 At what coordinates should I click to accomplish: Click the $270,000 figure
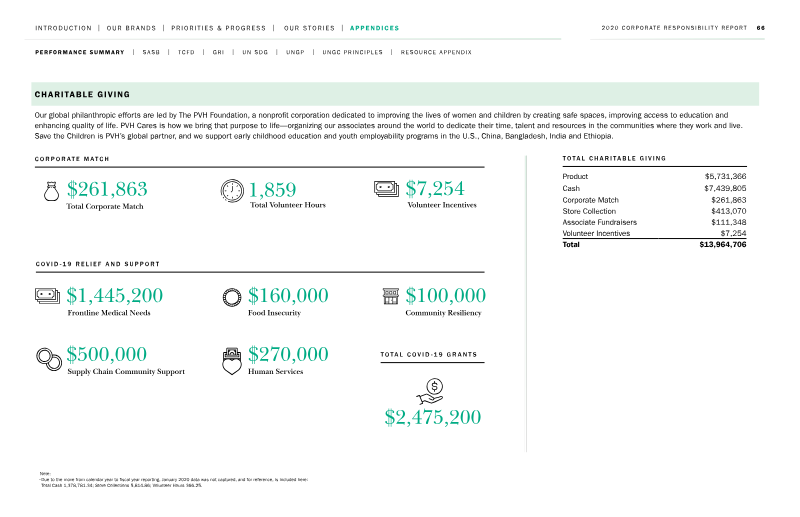[x=288, y=354]
